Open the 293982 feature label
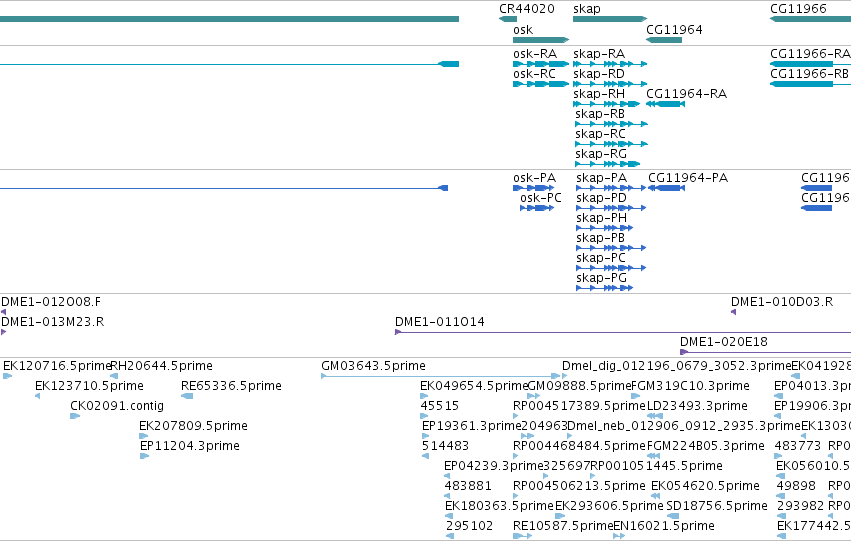This screenshot has width=851, height=541. coord(801,507)
